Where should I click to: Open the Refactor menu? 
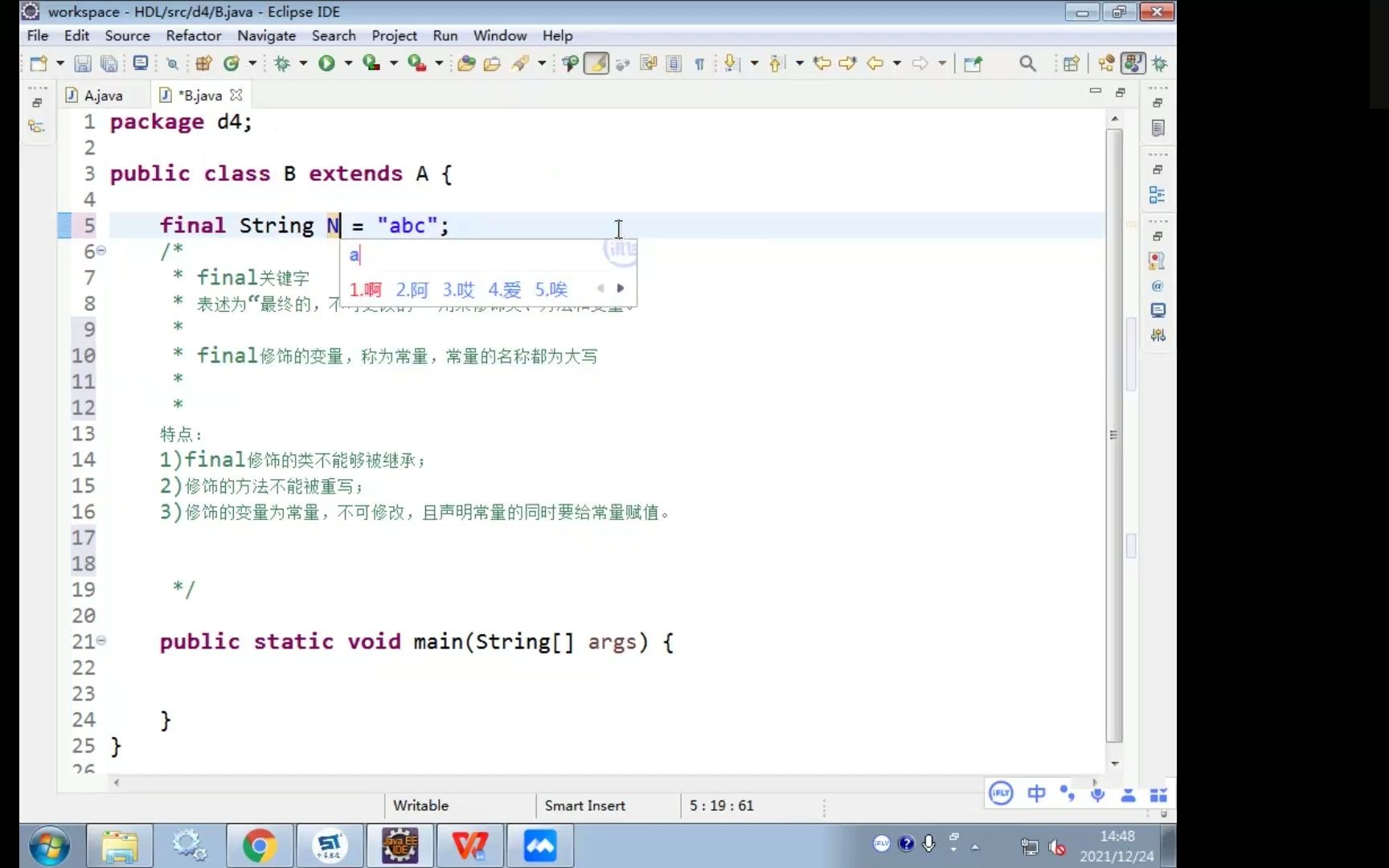pos(193,35)
